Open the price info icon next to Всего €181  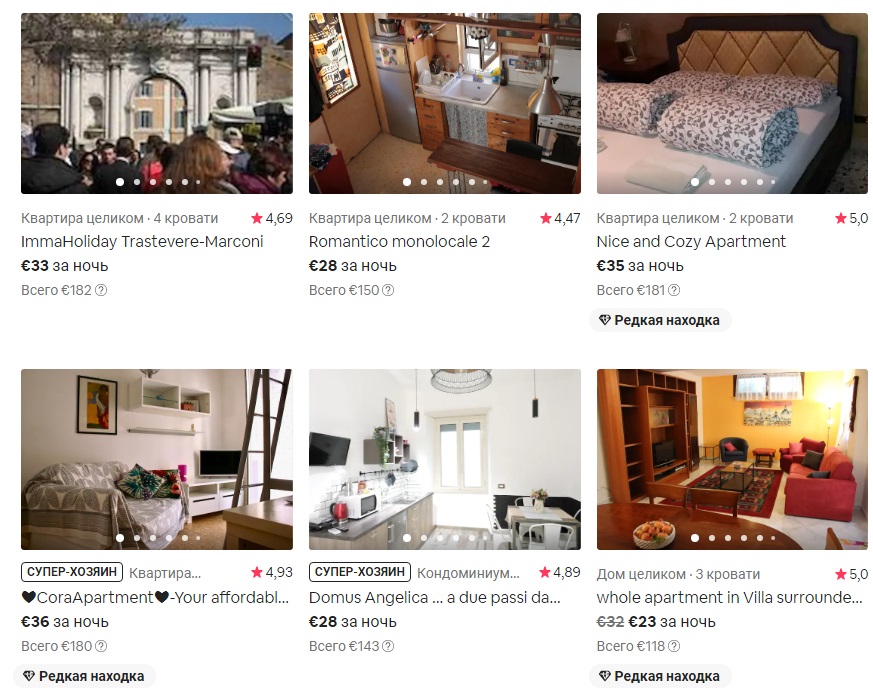click(x=674, y=290)
